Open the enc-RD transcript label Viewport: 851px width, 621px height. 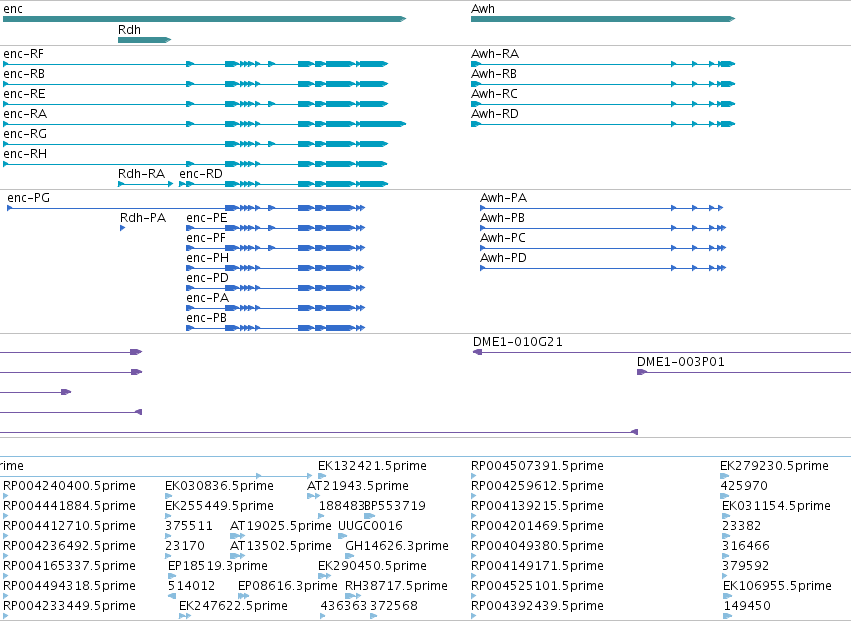point(201,174)
